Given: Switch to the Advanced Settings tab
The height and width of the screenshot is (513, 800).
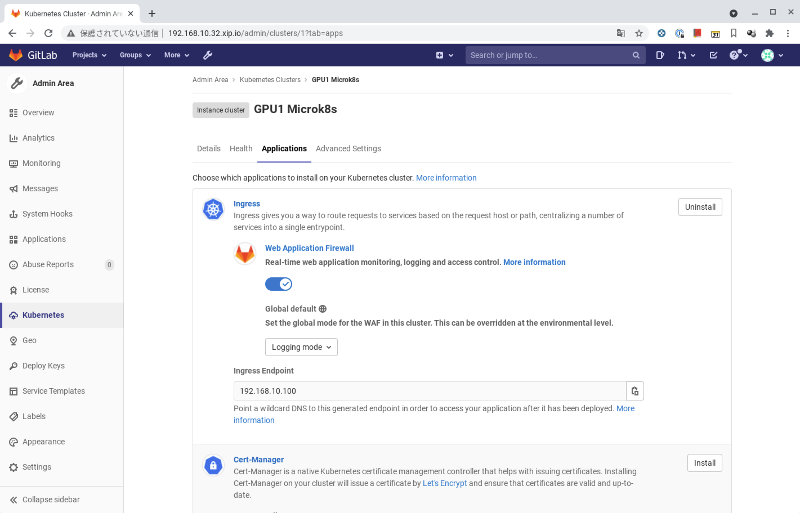Looking at the screenshot, I should 348,148.
